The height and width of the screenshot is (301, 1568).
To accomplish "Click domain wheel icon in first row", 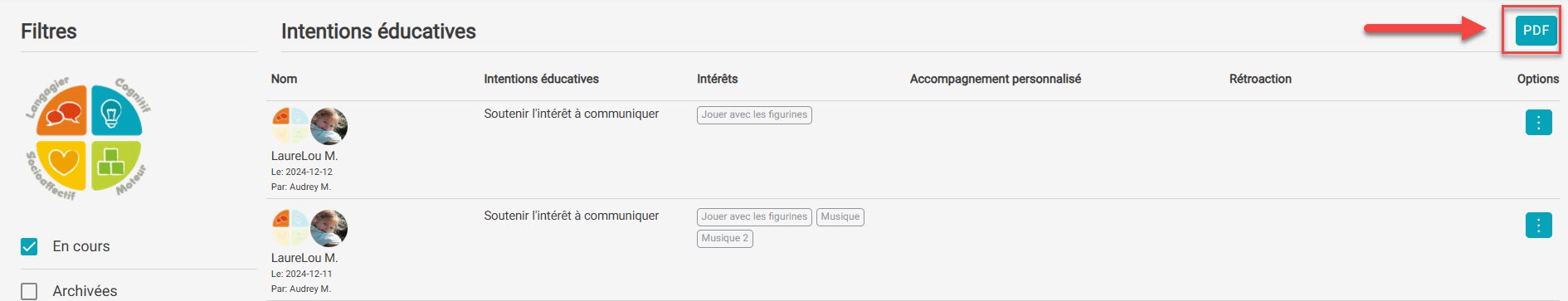I will [x=290, y=126].
